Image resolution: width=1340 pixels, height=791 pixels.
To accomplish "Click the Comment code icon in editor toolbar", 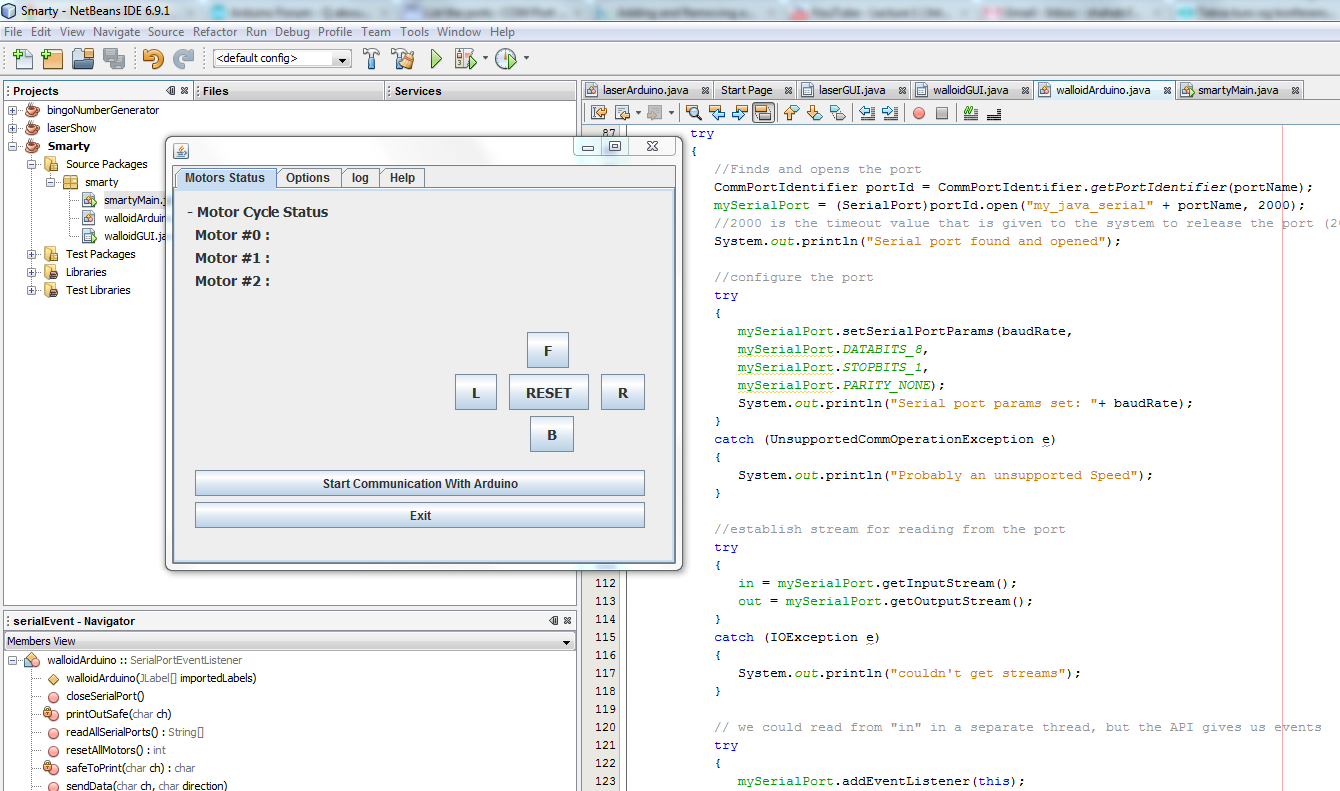I will (x=970, y=112).
